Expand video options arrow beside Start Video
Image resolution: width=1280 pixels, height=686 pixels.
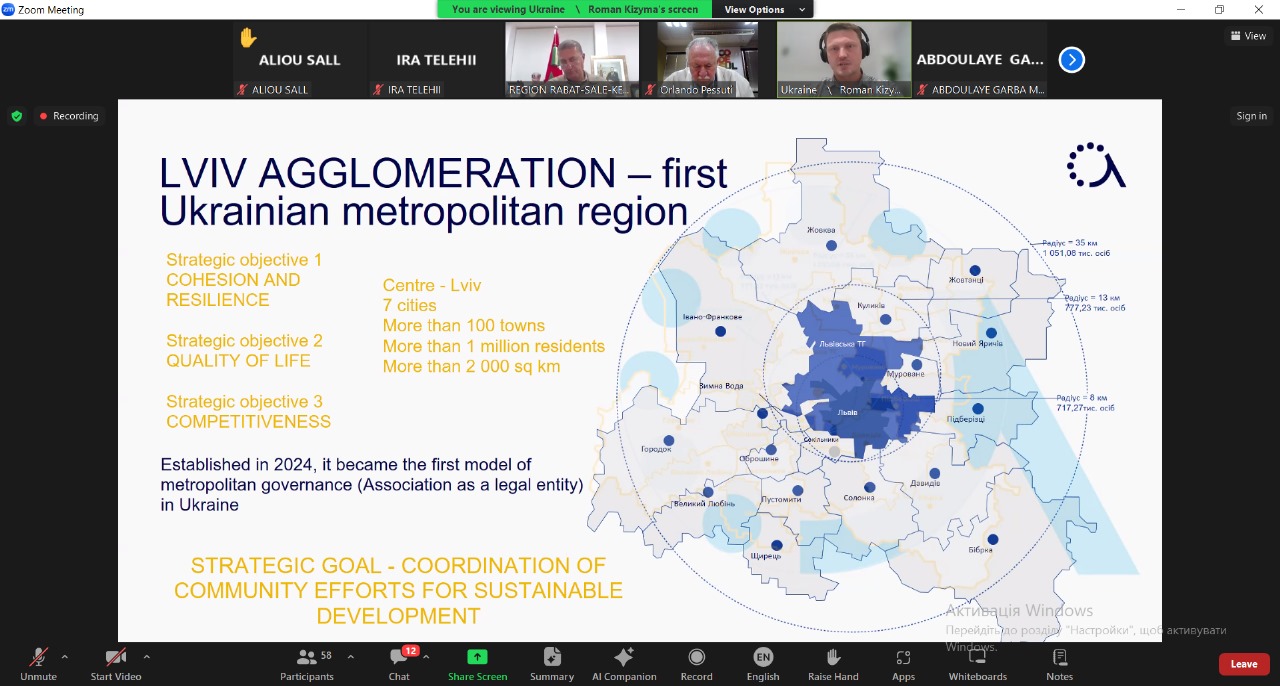click(x=146, y=657)
